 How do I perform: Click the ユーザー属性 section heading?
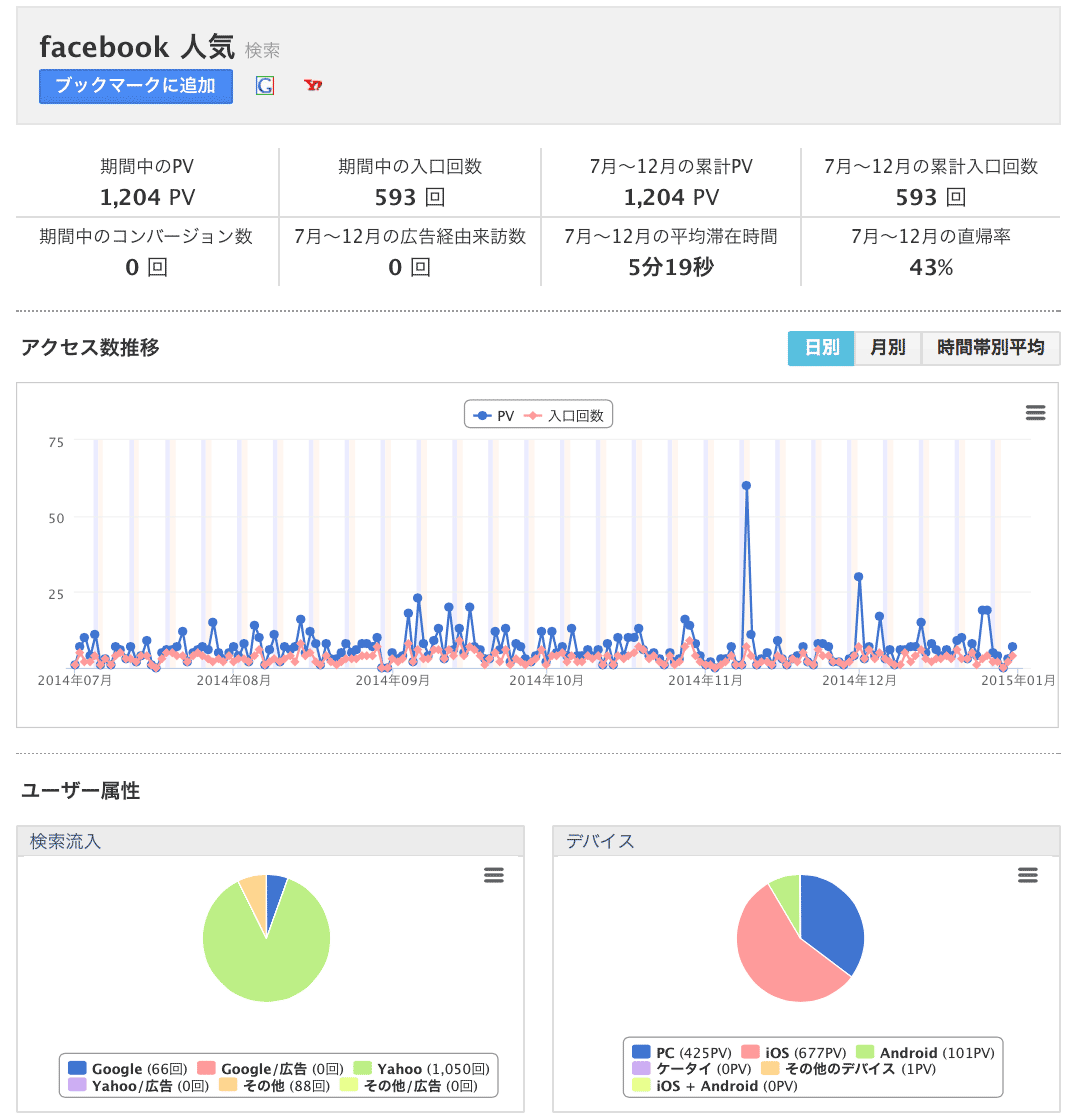[81, 791]
